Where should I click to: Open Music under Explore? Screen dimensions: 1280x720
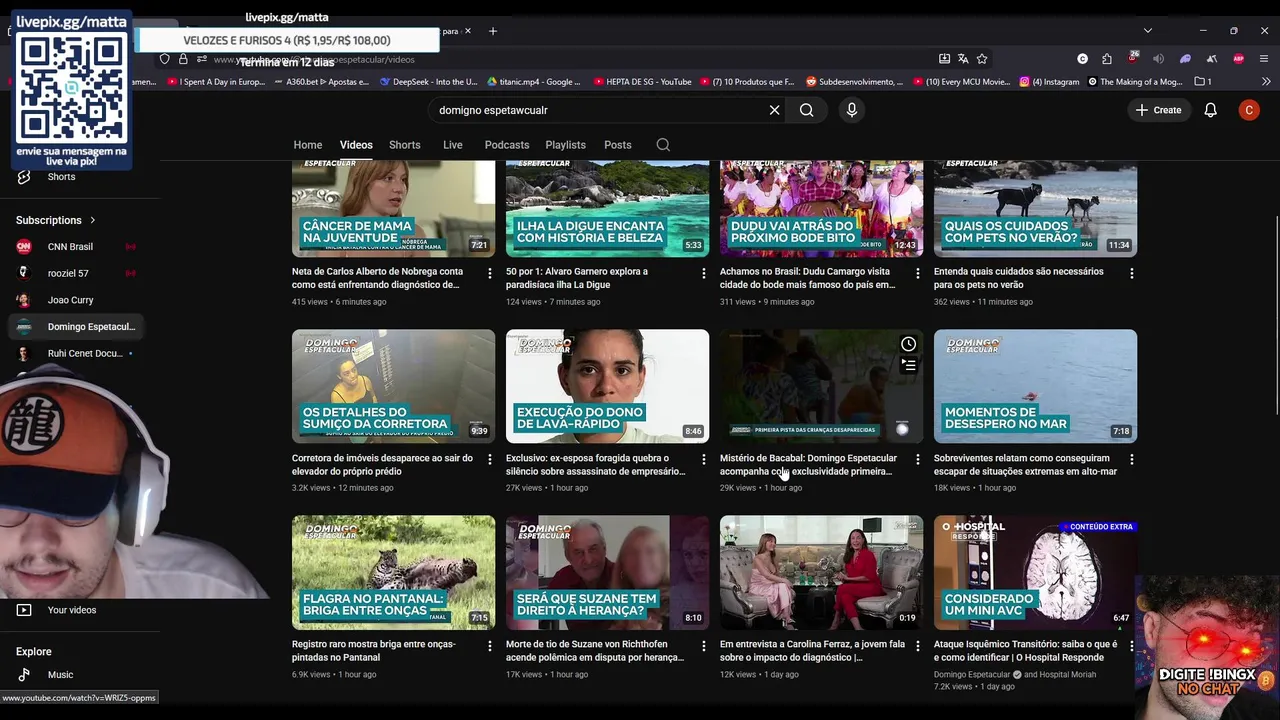pos(60,675)
